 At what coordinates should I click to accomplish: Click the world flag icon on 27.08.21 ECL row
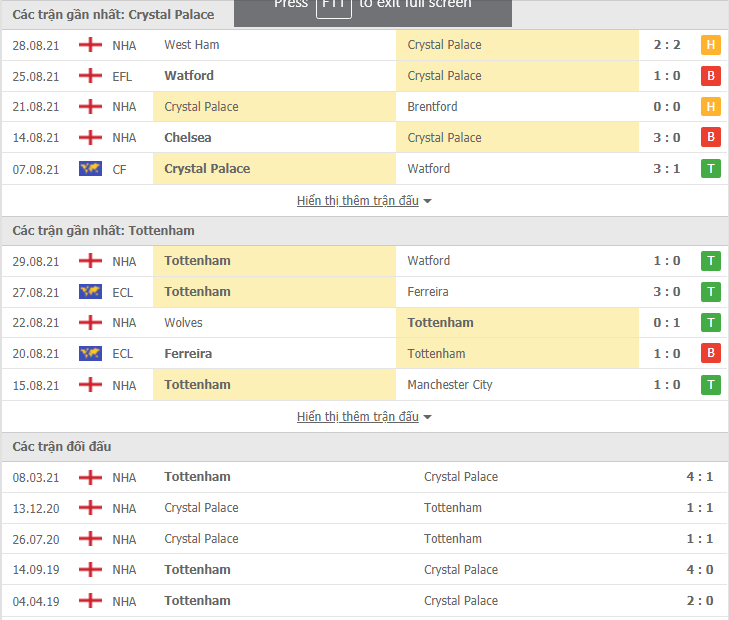coord(90,292)
